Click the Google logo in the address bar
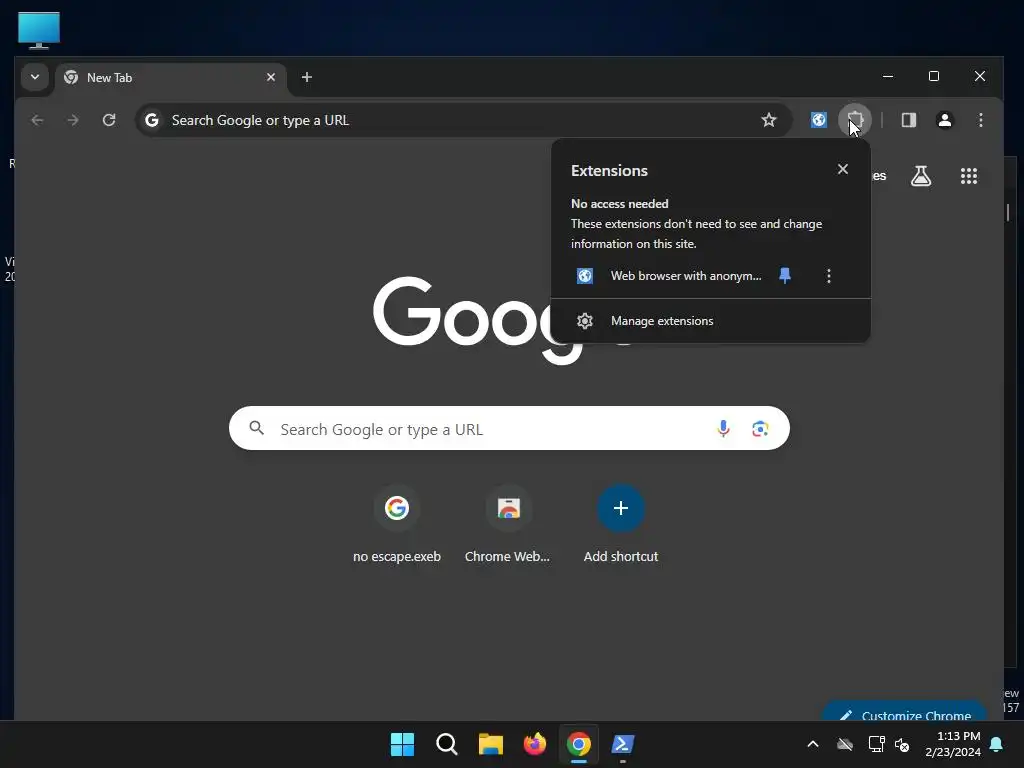This screenshot has width=1024, height=768. coord(152,120)
